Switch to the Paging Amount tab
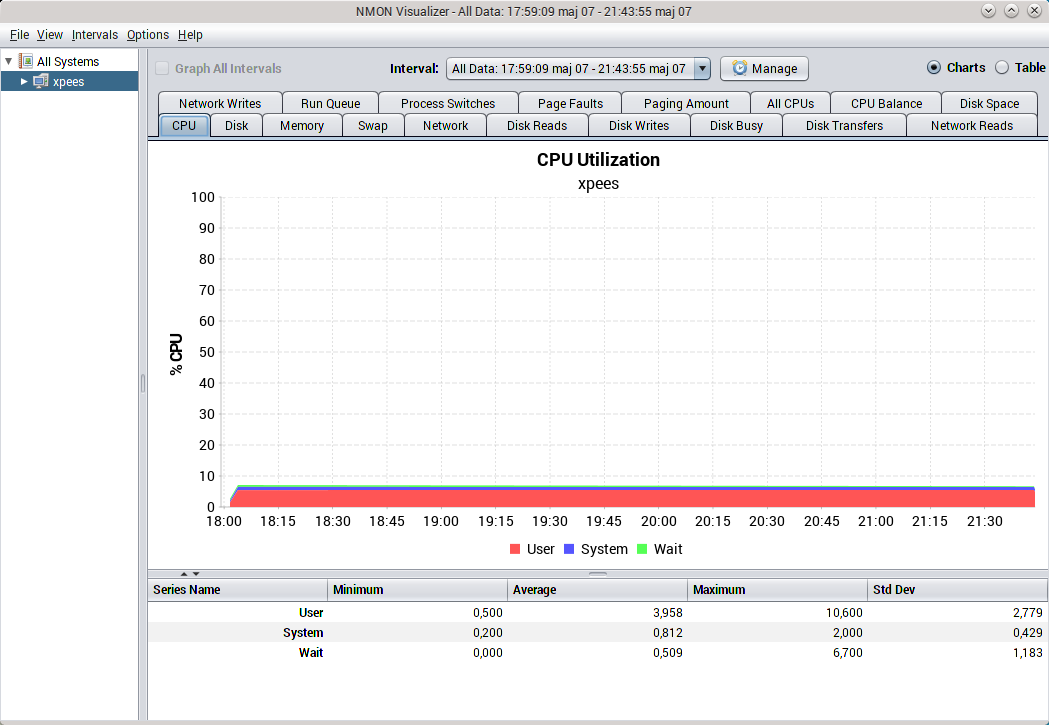1049x725 pixels. [x=686, y=103]
